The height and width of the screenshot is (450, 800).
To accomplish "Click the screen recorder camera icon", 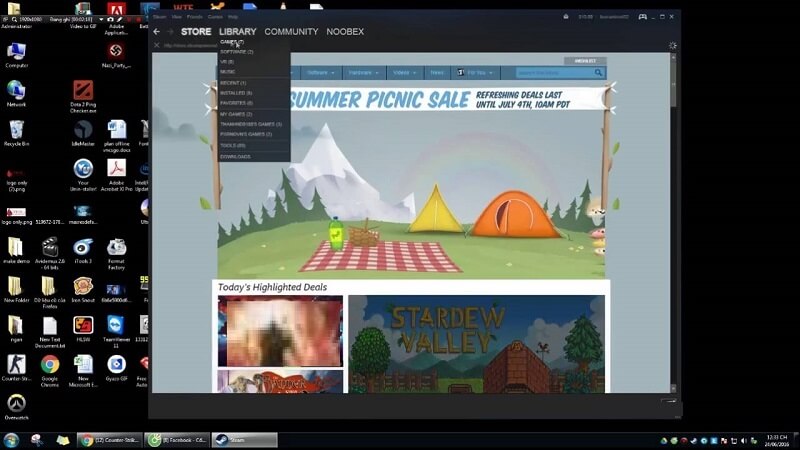I will tap(110, 19).
